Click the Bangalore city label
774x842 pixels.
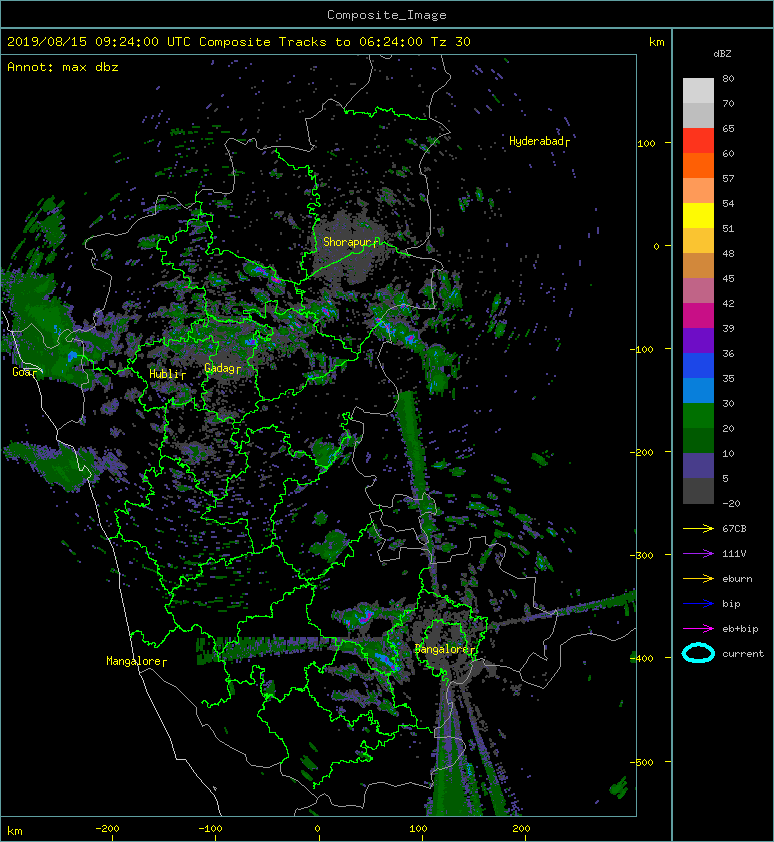(443, 649)
